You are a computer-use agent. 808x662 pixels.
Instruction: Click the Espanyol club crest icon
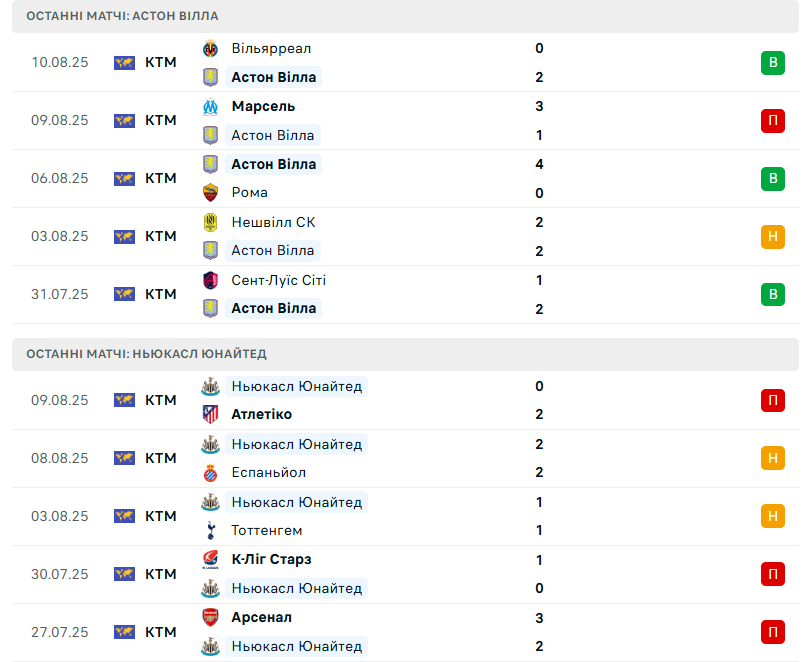[210, 472]
